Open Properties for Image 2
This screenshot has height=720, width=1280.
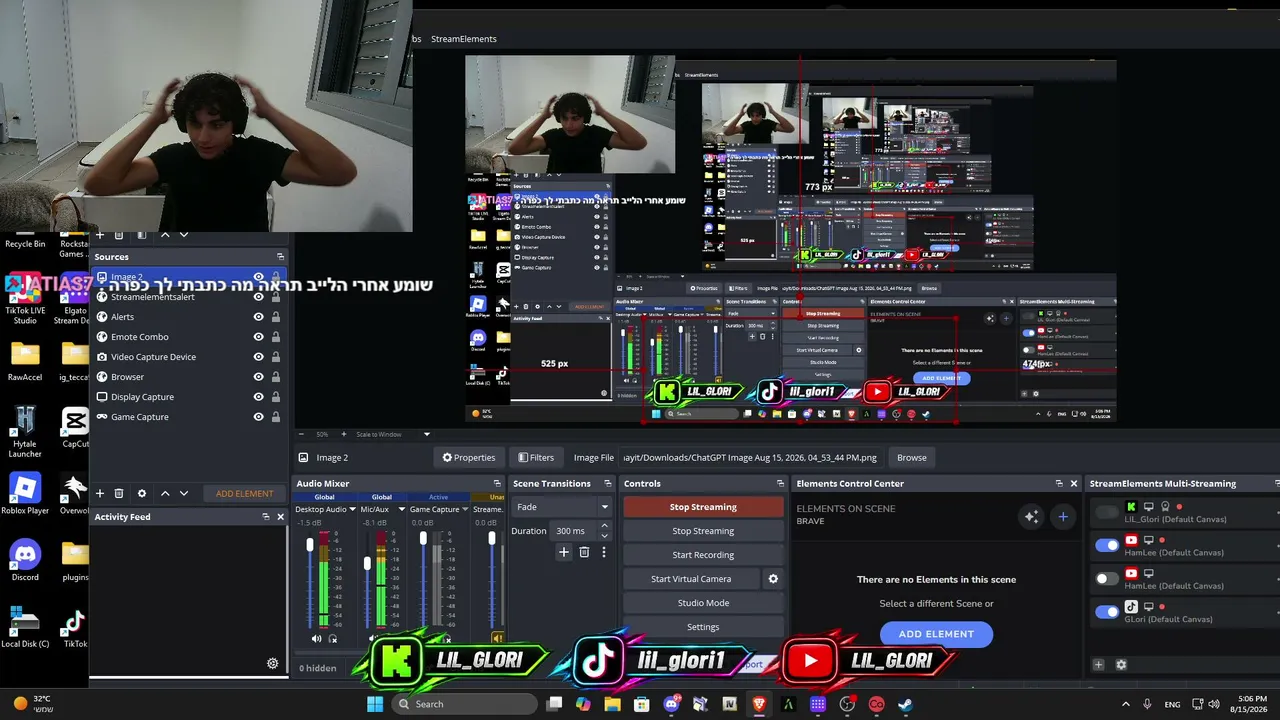[469, 458]
